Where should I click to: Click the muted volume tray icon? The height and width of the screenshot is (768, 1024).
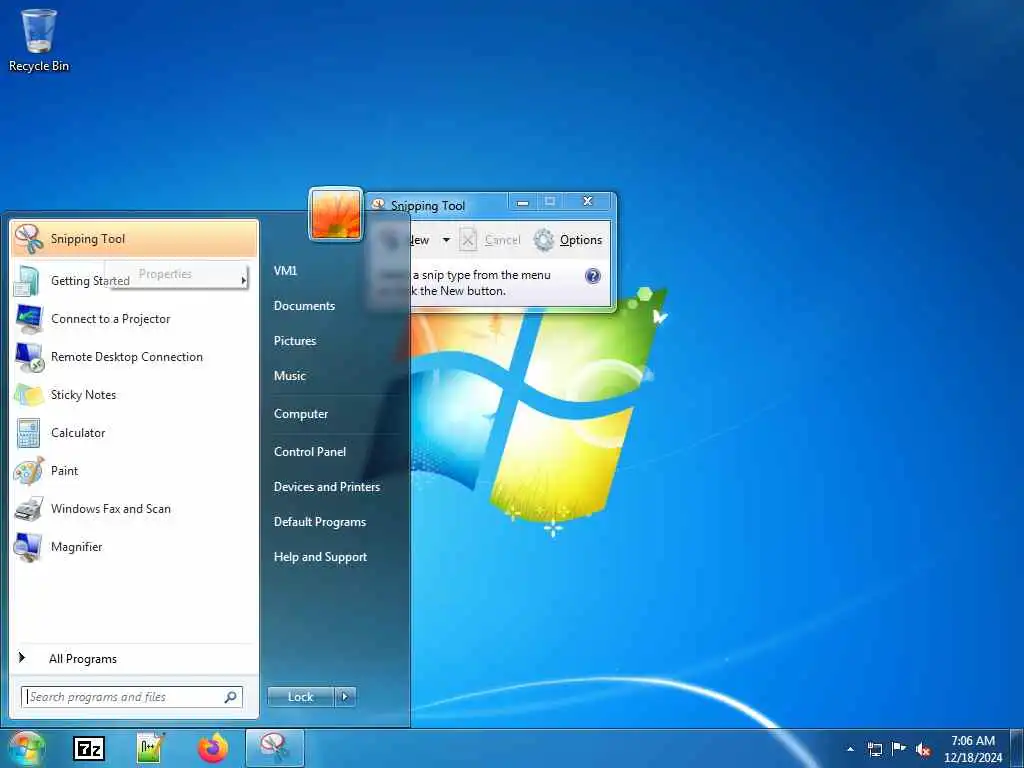[x=923, y=749]
